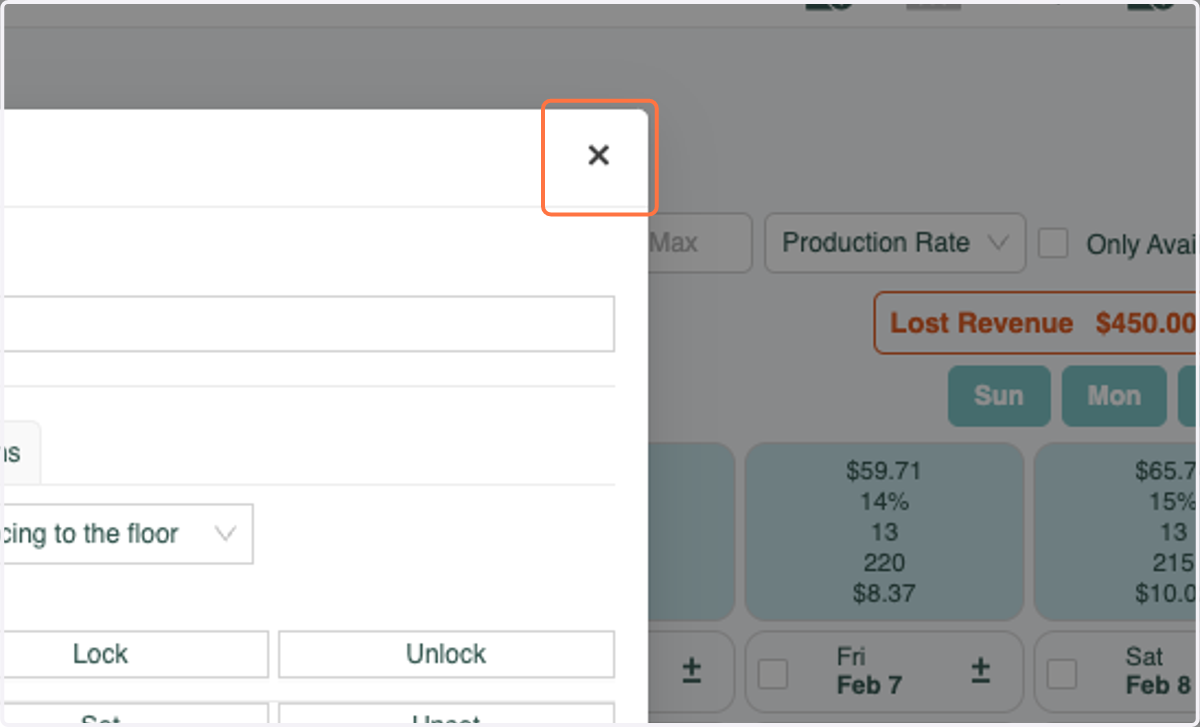Click into the Max input field
Image resolution: width=1200 pixels, height=727 pixels.
coord(698,243)
